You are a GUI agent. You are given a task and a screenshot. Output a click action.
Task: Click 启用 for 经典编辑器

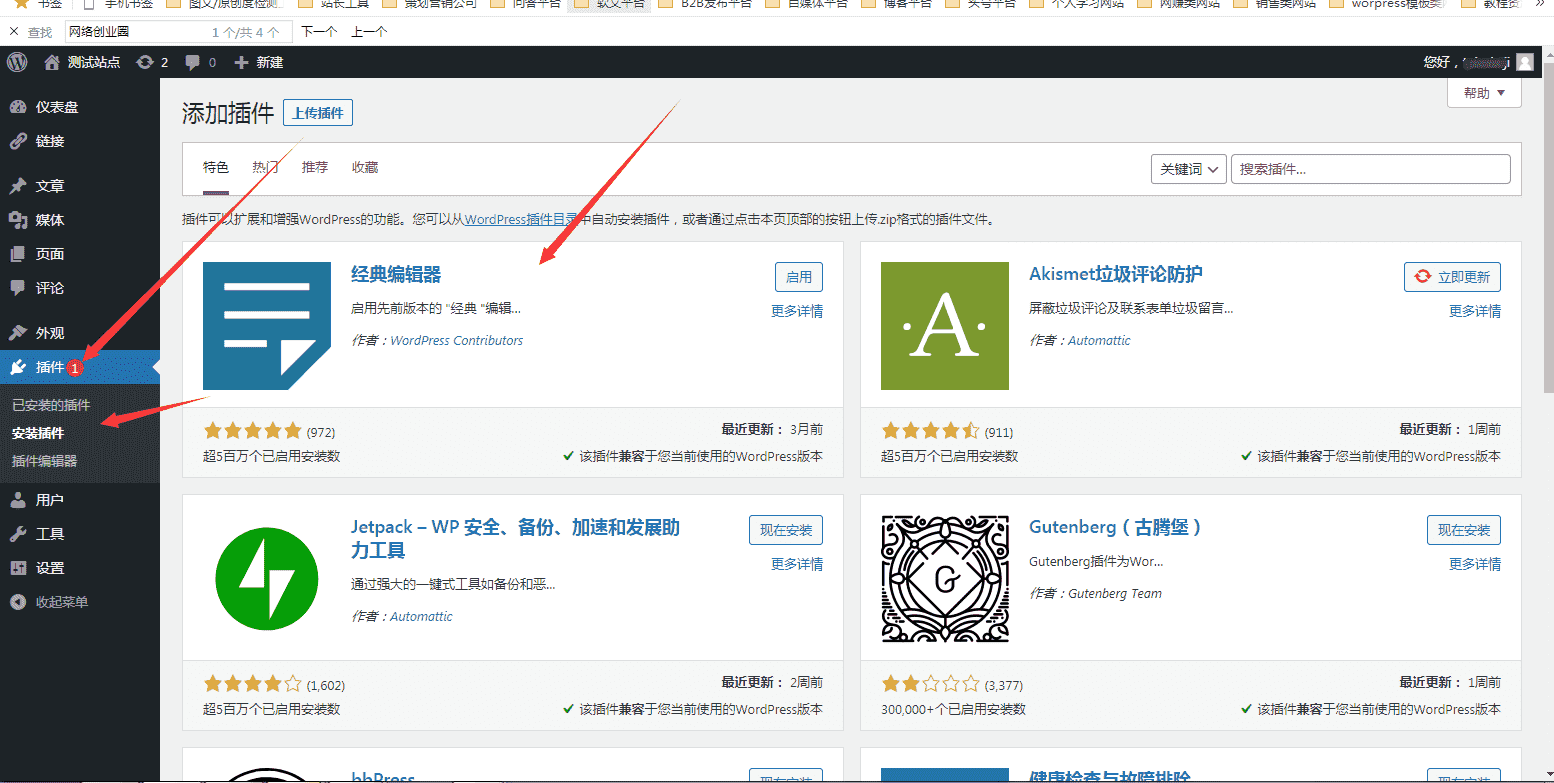(799, 277)
